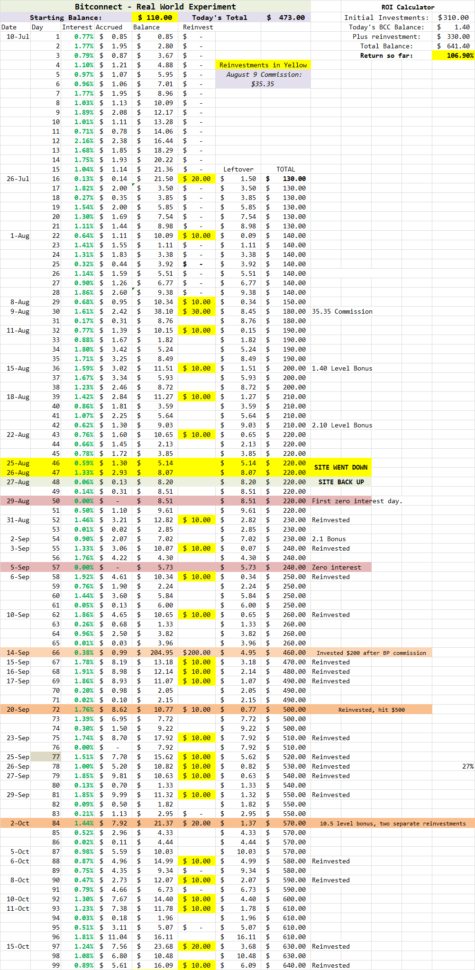Select the 'Today's BCC Balance:' label
The width and height of the screenshot is (475, 970).
click(x=388, y=27)
